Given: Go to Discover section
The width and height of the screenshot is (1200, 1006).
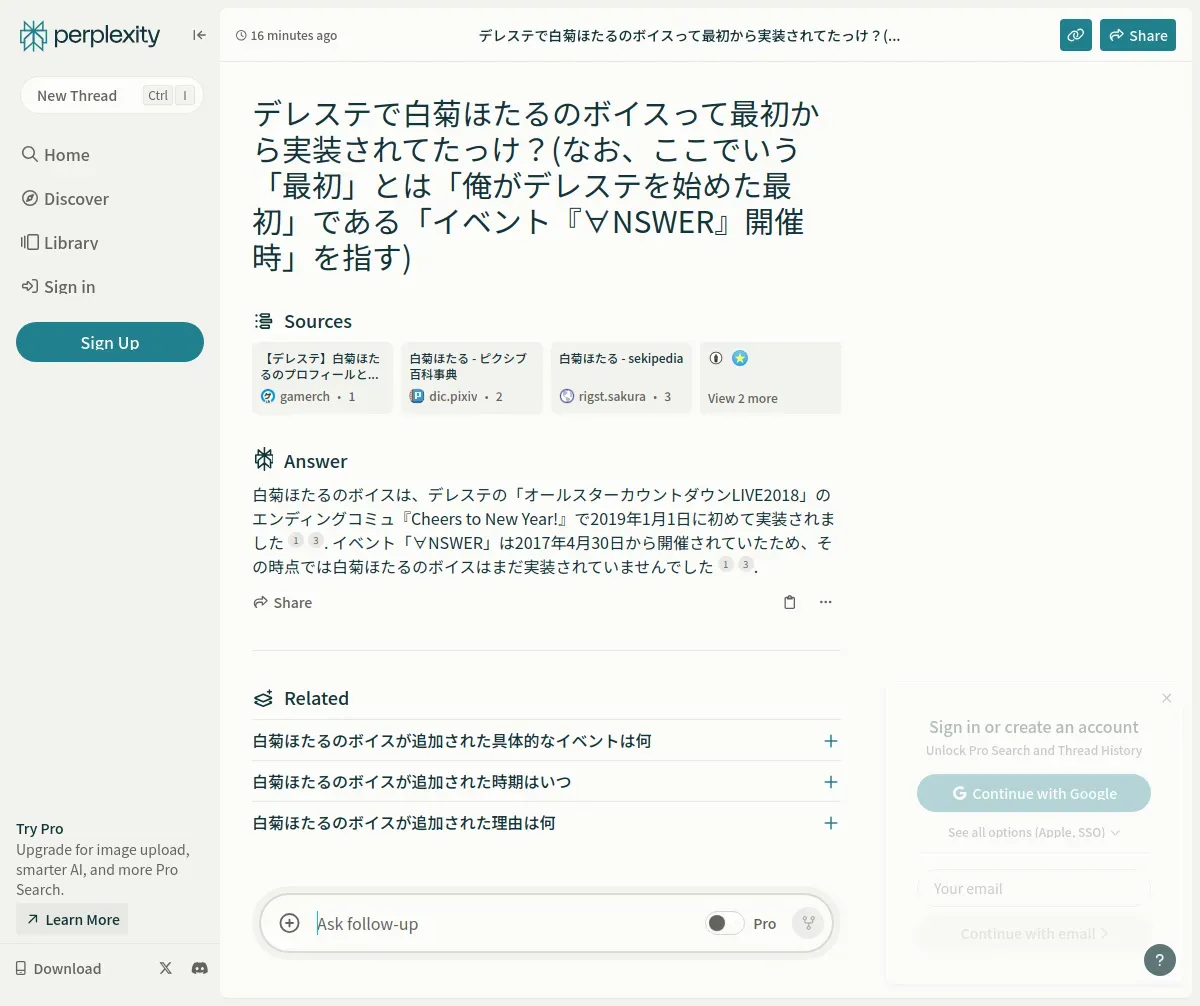Looking at the screenshot, I should tap(65, 198).
